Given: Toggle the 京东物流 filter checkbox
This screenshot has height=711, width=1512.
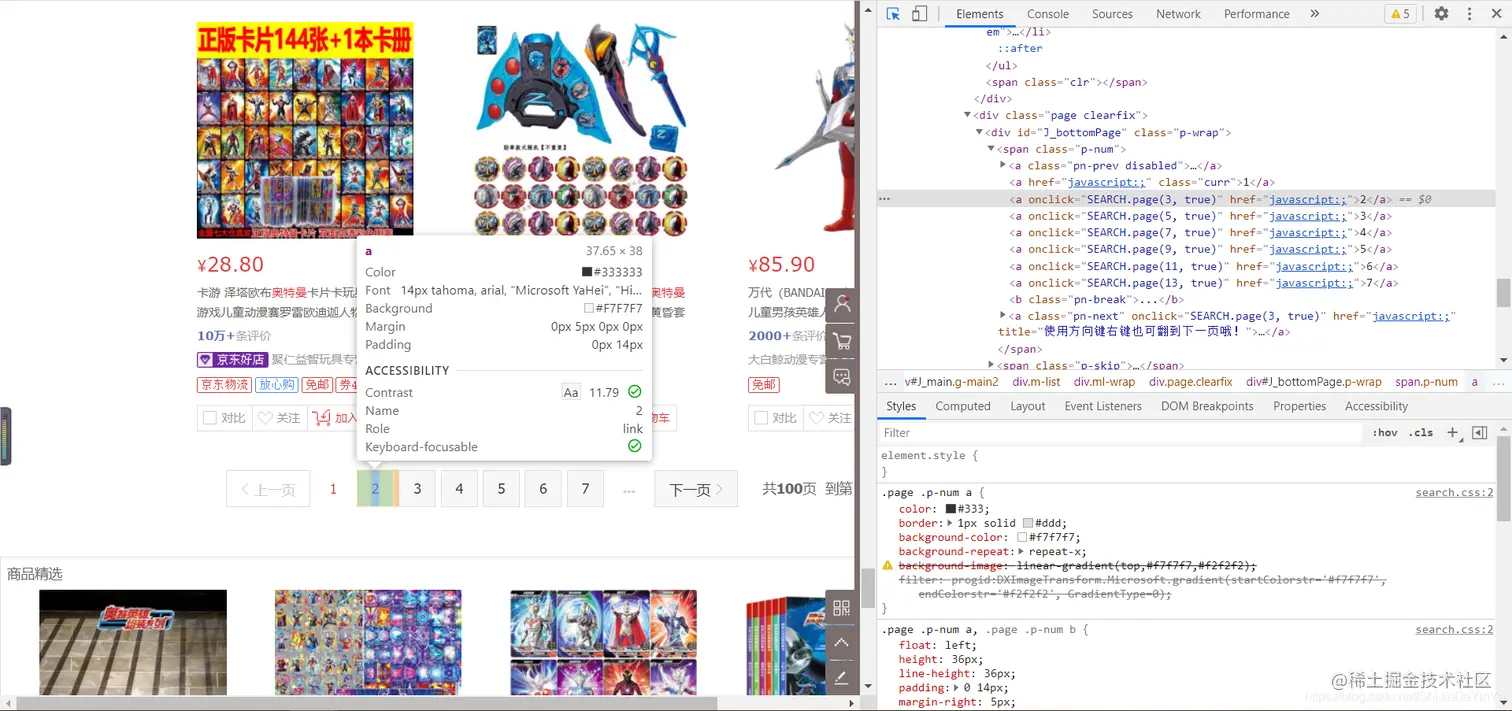Looking at the screenshot, I should (x=223, y=385).
